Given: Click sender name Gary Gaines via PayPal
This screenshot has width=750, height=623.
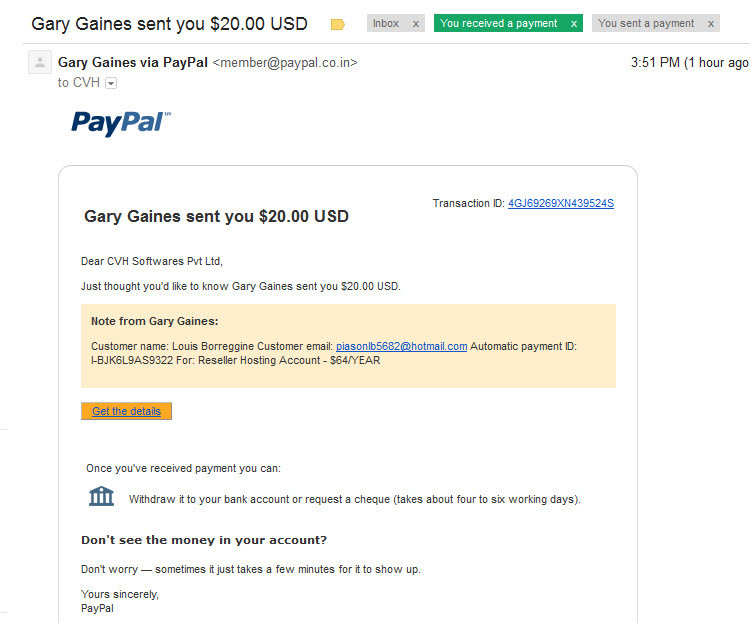Looking at the screenshot, I should click(132, 62).
